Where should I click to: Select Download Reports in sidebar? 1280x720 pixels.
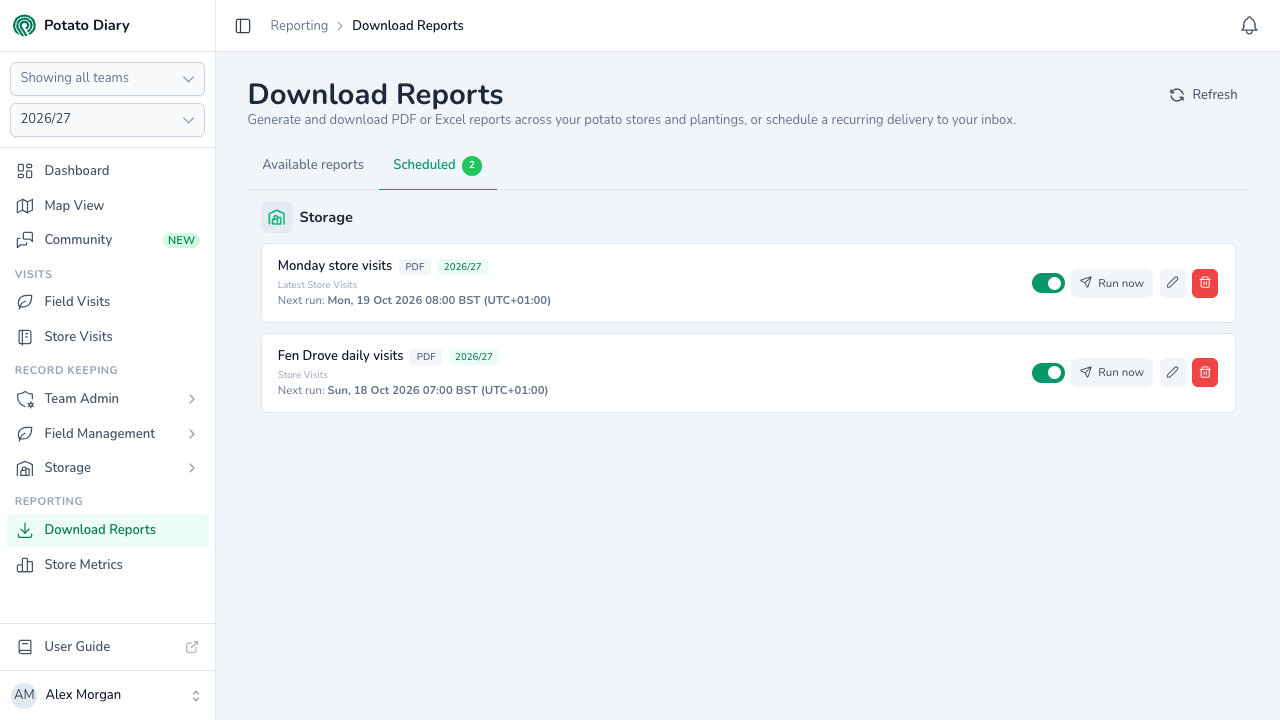[108, 530]
